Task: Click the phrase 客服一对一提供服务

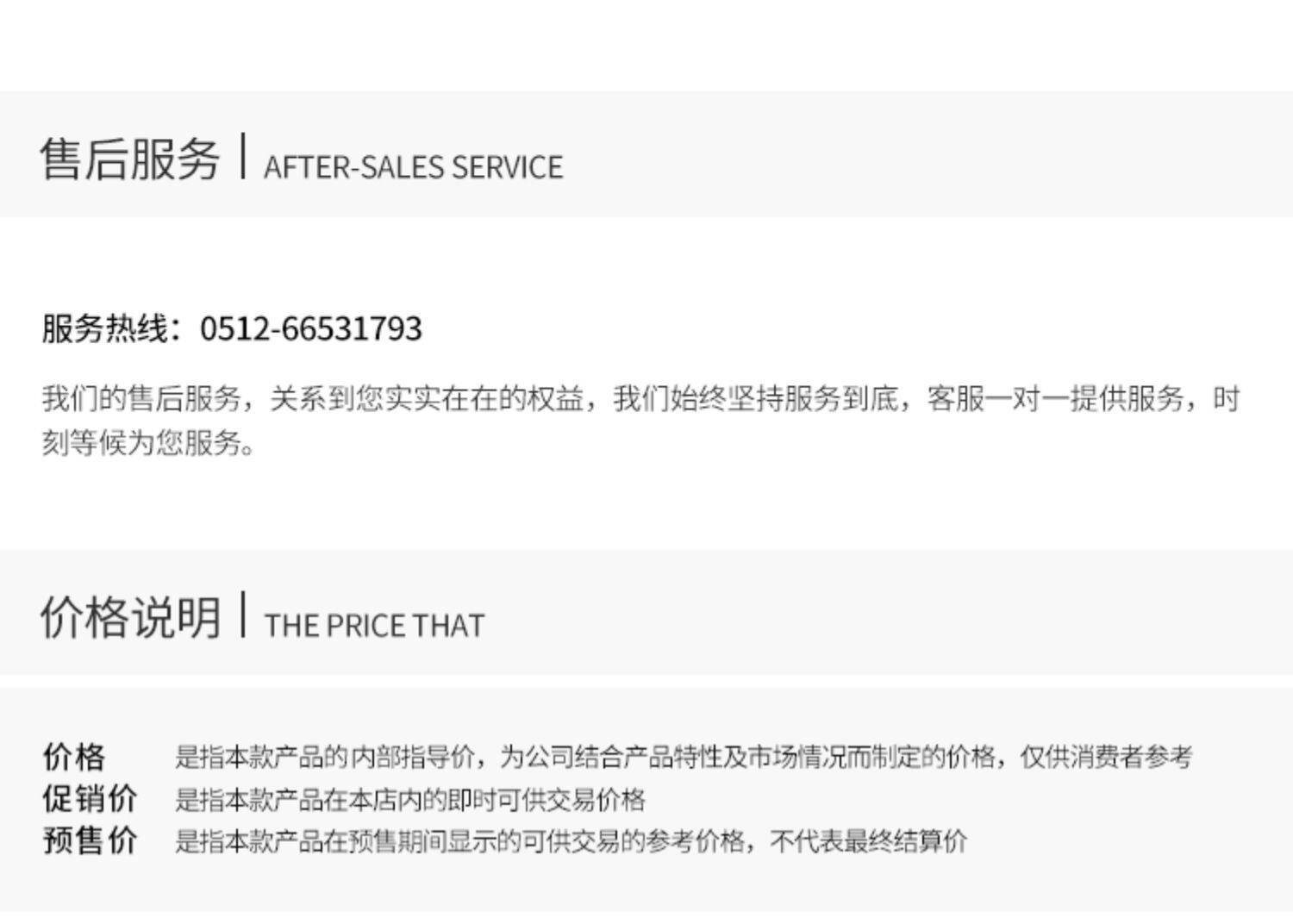Action: pyautogui.click(x=1055, y=399)
